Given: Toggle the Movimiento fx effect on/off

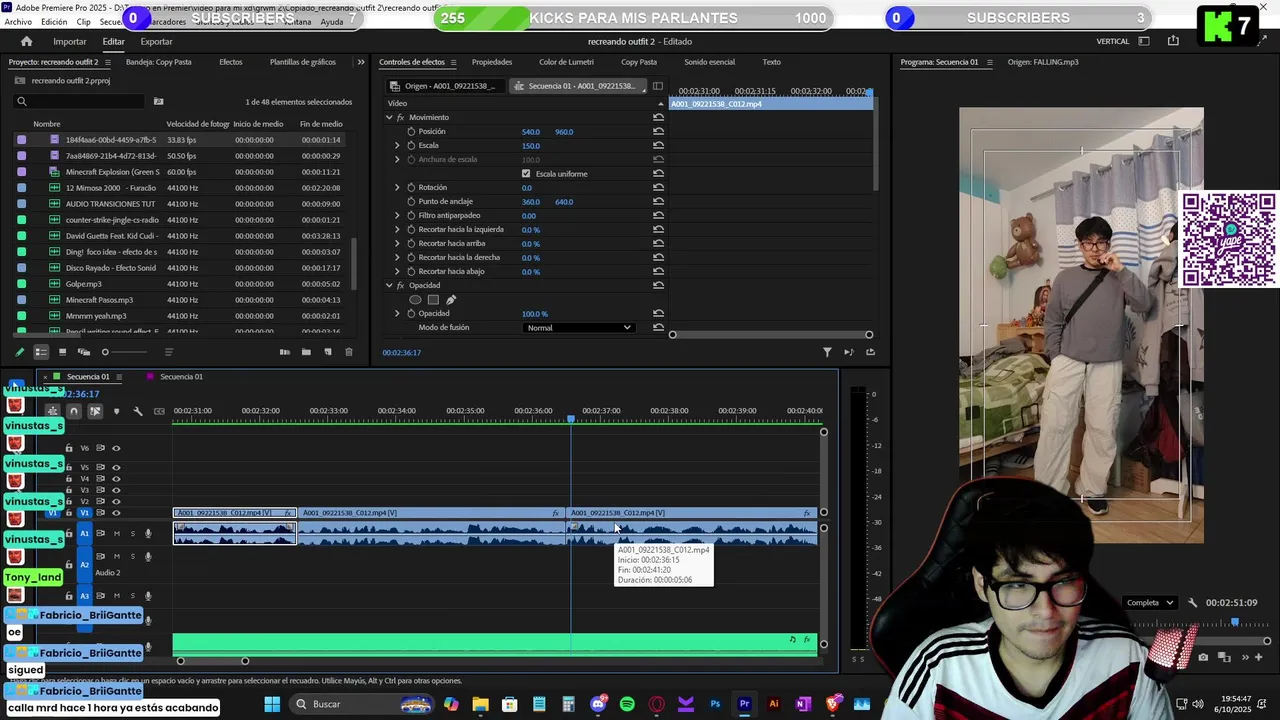Looking at the screenshot, I should click(401, 117).
